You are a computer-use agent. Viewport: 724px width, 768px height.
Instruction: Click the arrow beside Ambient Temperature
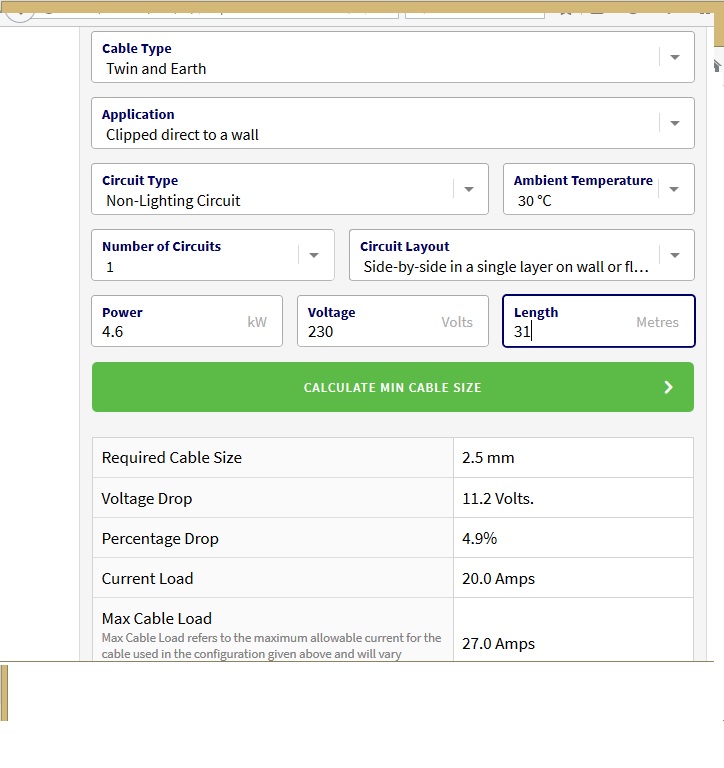coord(674,189)
